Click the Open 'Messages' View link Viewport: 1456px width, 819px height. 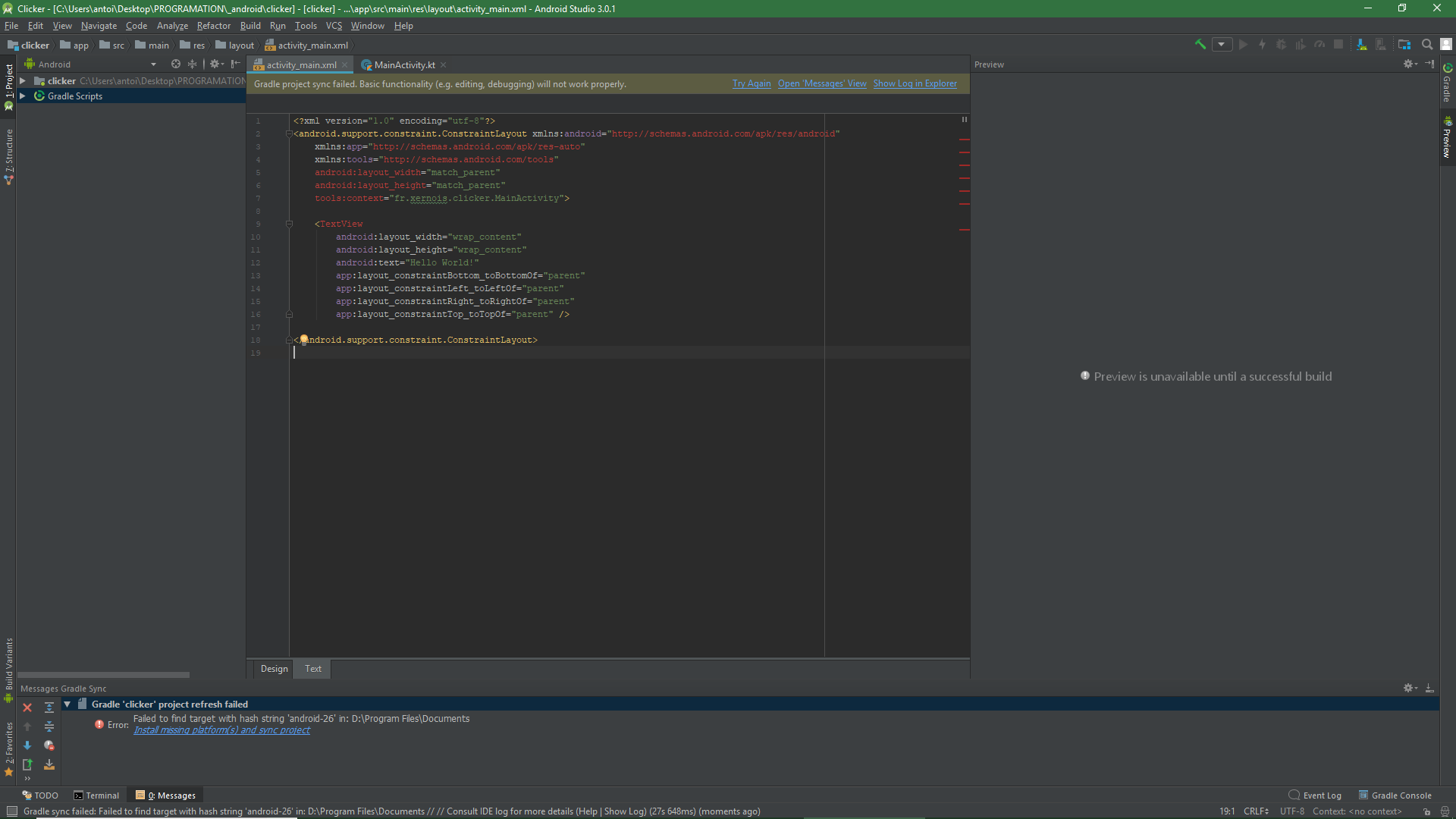[822, 84]
